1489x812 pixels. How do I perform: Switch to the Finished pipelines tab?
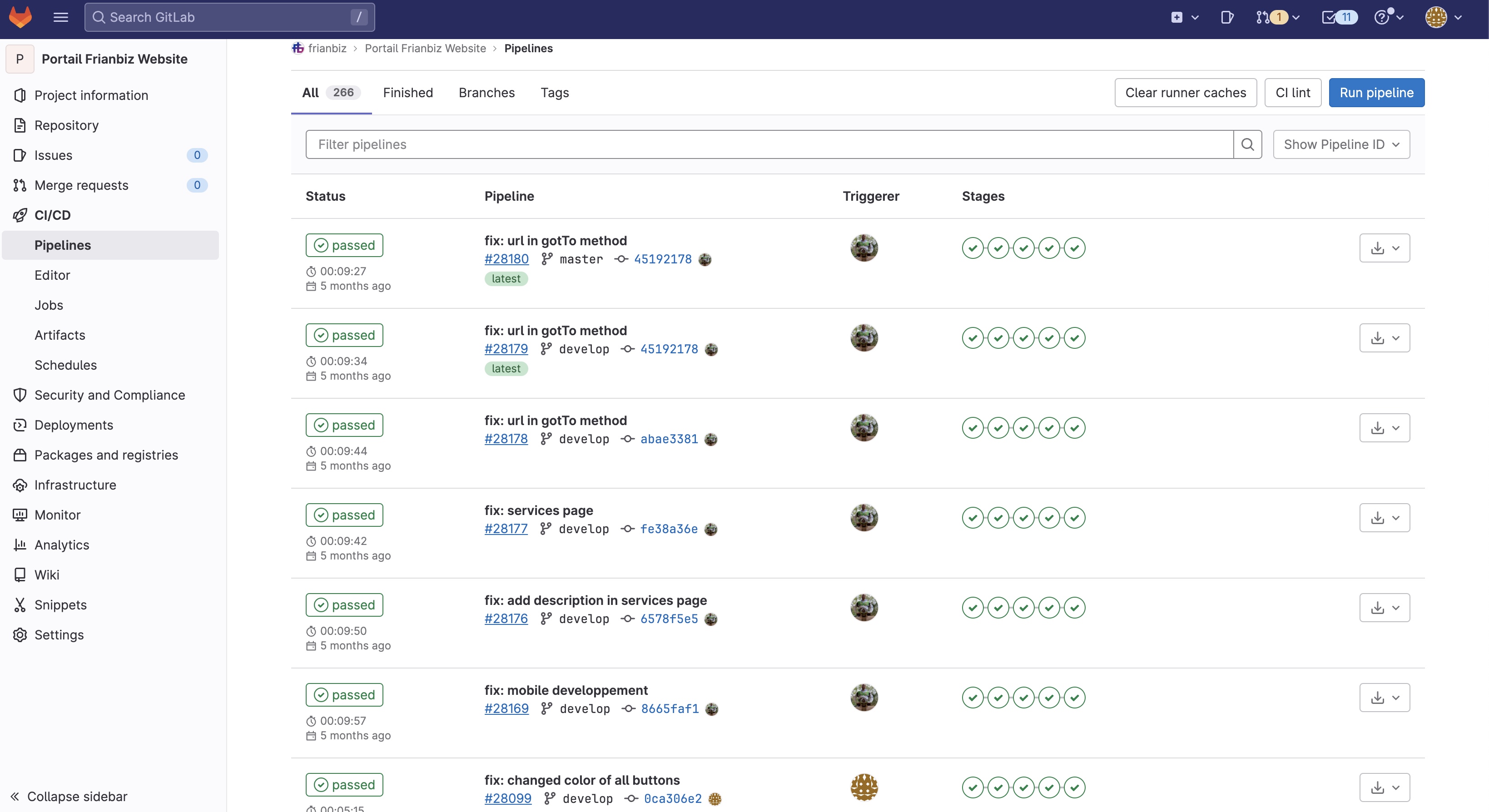tap(407, 93)
